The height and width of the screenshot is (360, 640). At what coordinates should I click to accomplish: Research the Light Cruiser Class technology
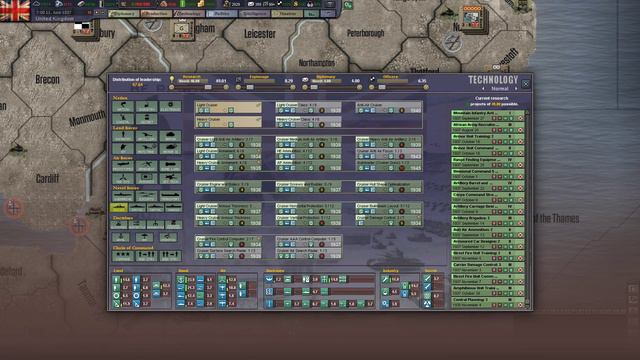(308, 108)
